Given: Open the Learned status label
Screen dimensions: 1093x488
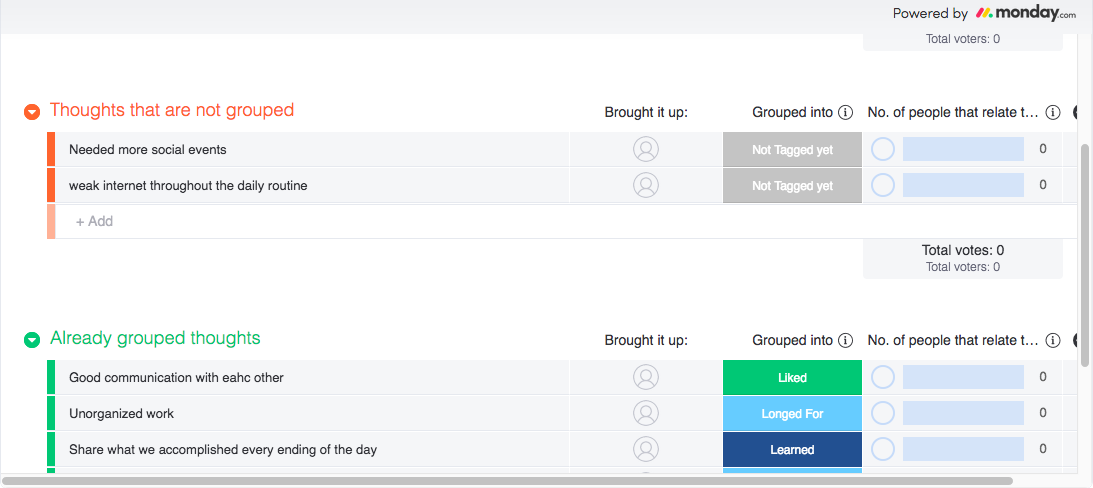Looking at the screenshot, I should [792, 450].
